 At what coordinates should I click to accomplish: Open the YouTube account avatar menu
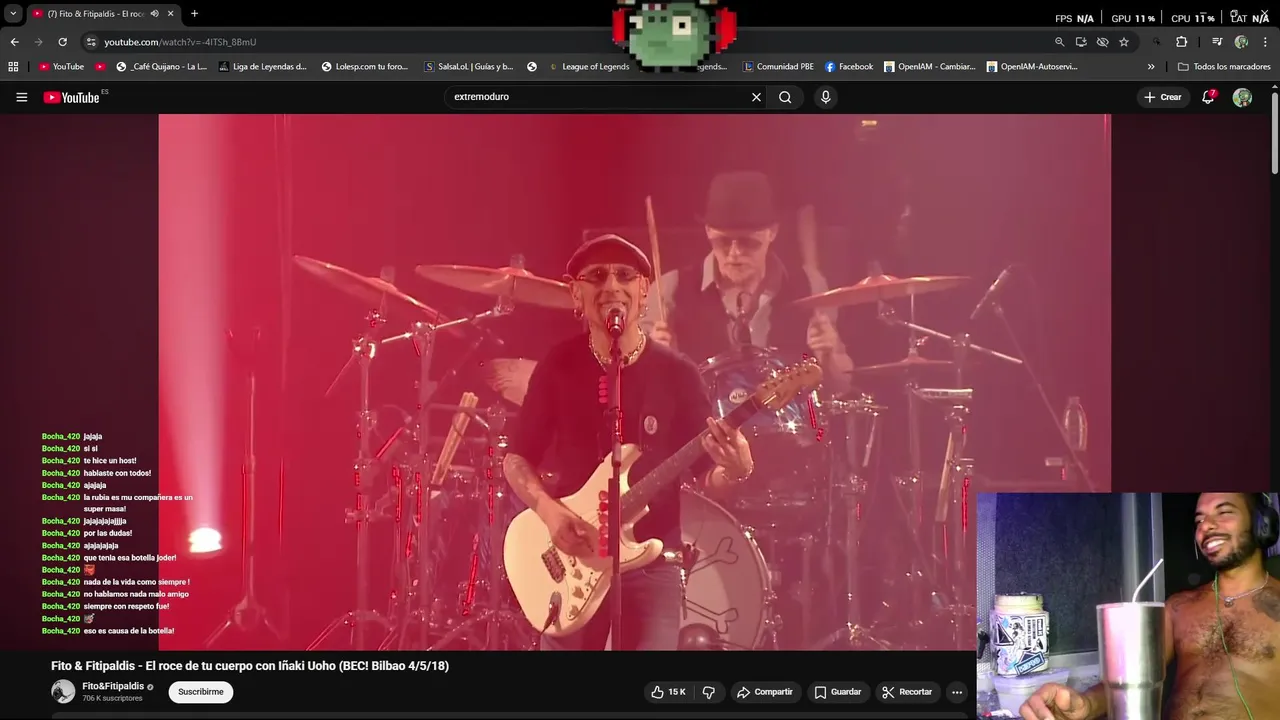point(1242,97)
